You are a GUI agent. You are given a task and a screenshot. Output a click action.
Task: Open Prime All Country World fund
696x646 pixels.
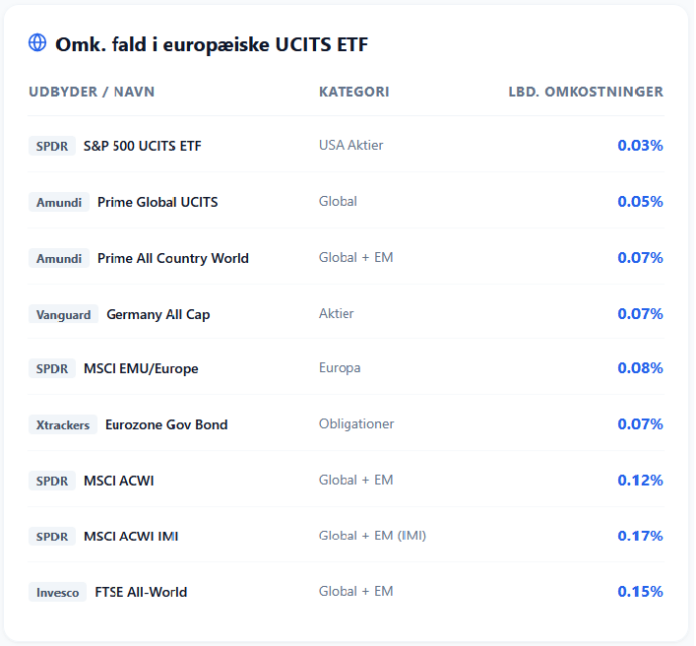[173, 258]
